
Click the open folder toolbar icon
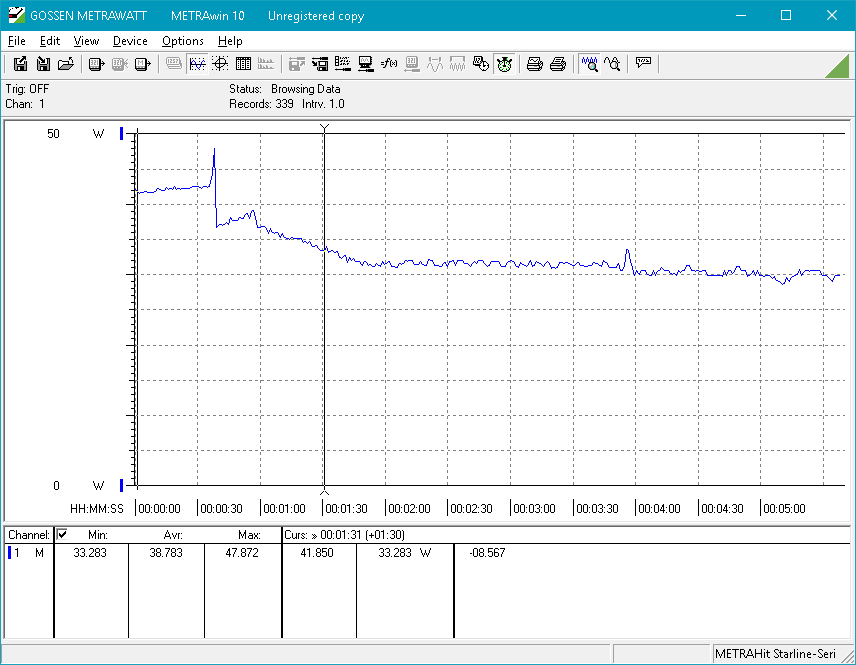coord(66,64)
